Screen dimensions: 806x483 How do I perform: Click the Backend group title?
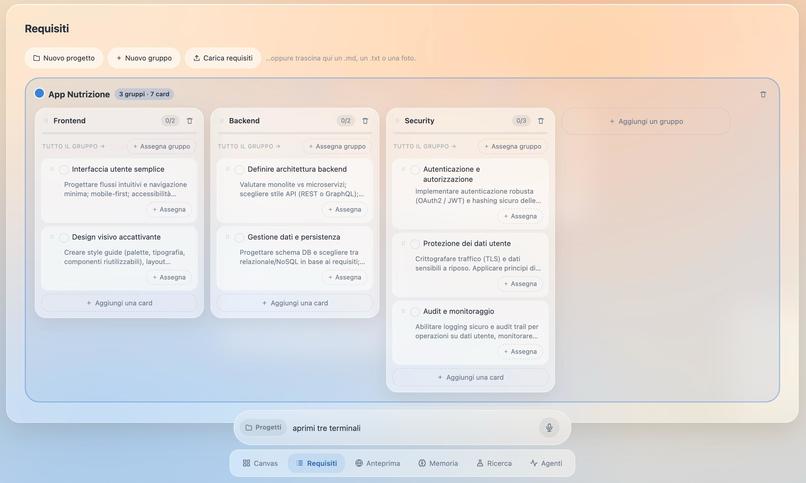point(244,121)
